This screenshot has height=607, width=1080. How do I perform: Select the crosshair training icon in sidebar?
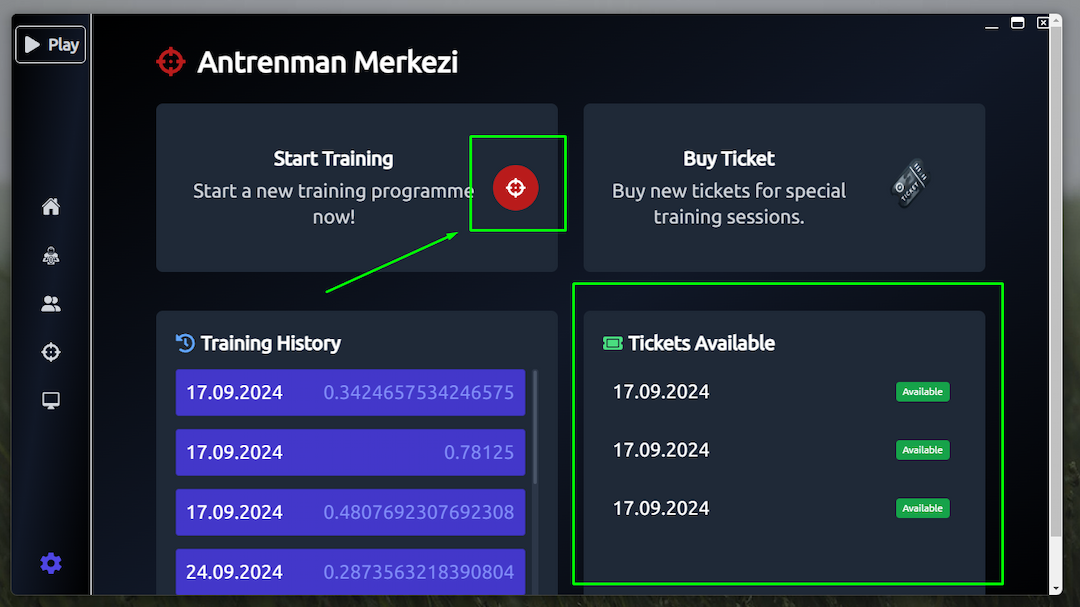(51, 352)
